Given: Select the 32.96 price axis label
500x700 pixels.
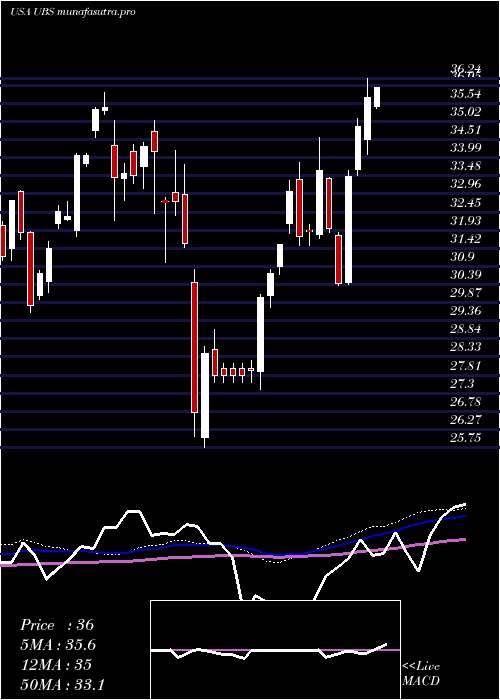Looking at the screenshot, I should (465, 184).
